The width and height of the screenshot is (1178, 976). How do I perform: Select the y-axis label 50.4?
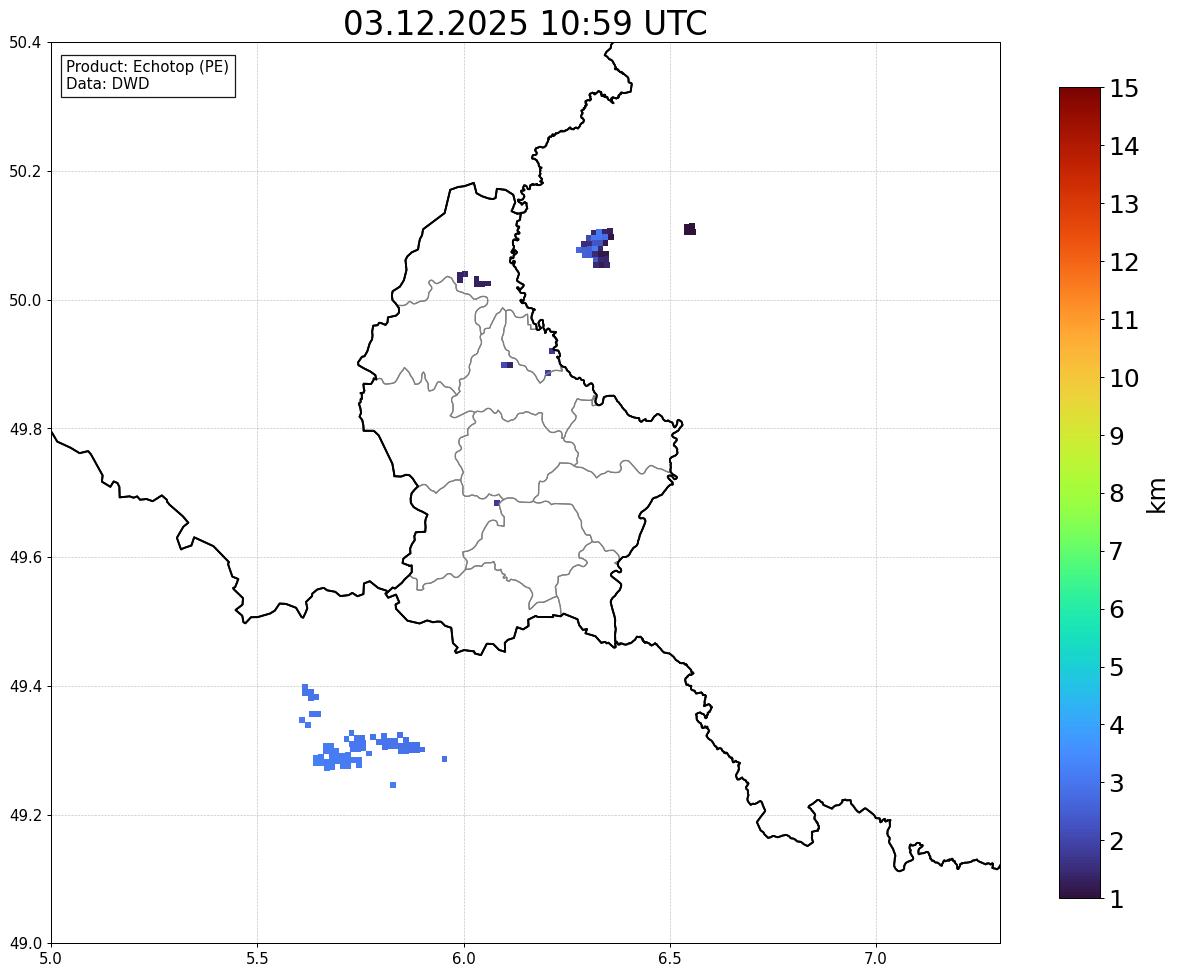(x=25, y=43)
